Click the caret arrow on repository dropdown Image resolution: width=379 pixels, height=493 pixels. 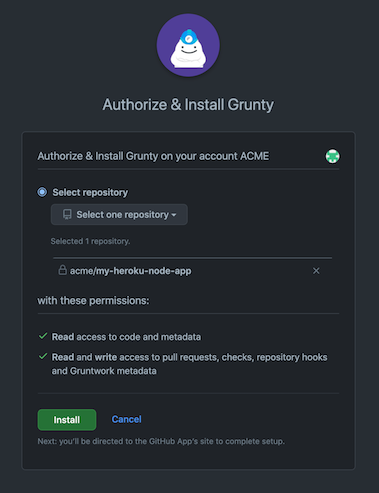coord(174,215)
